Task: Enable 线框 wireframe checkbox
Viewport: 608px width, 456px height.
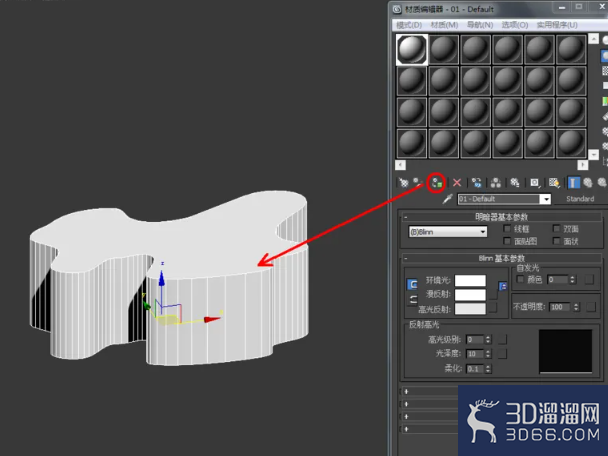Action: click(x=507, y=228)
